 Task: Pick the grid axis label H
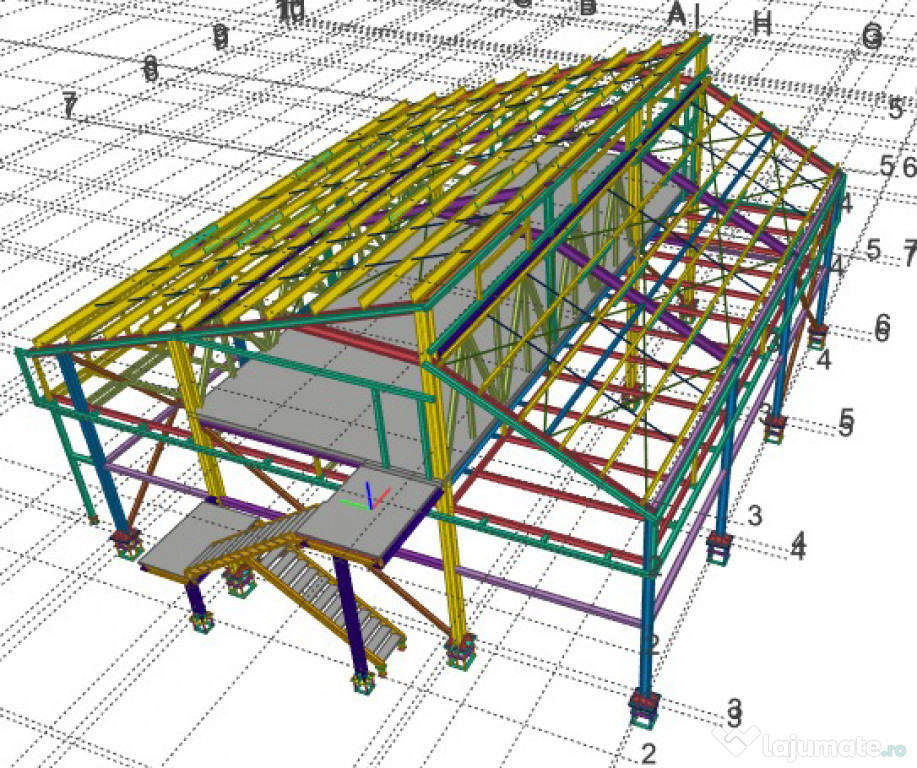tap(762, 24)
